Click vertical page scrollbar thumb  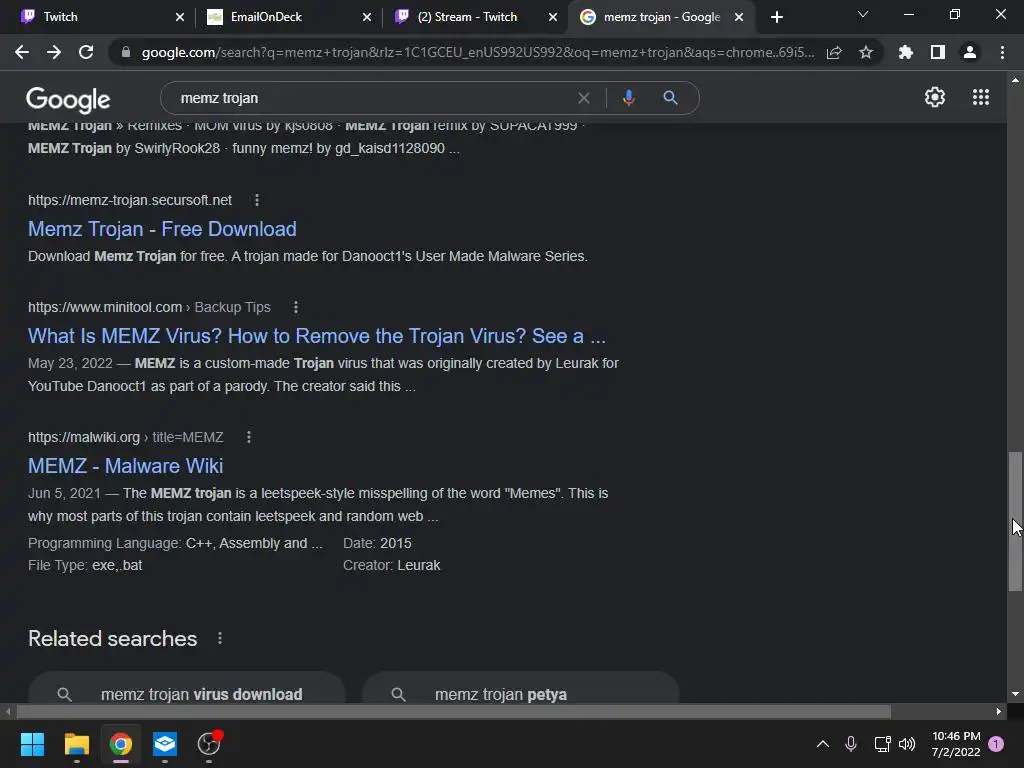pos(1015,521)
